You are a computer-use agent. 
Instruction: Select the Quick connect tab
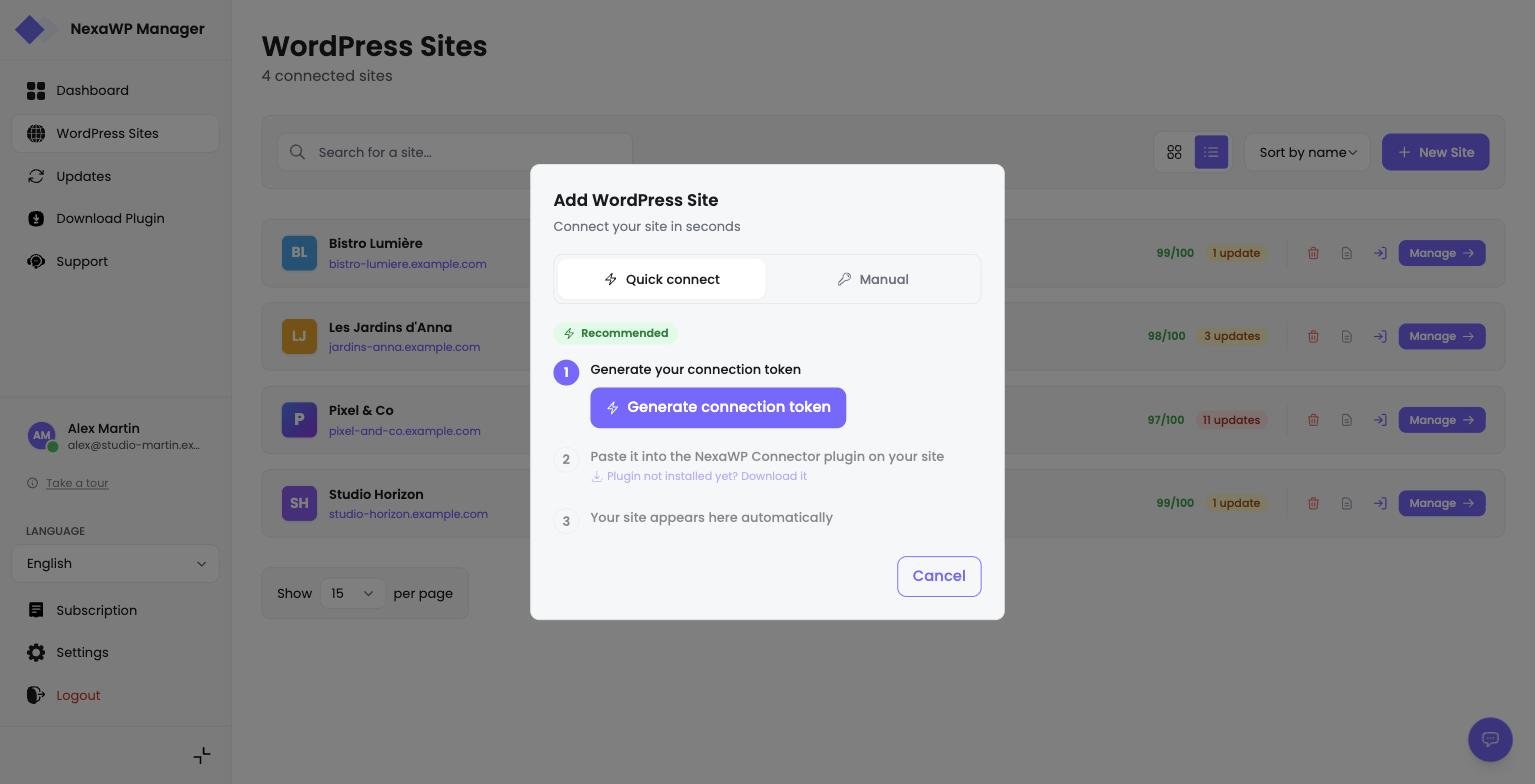click(662, 279)
